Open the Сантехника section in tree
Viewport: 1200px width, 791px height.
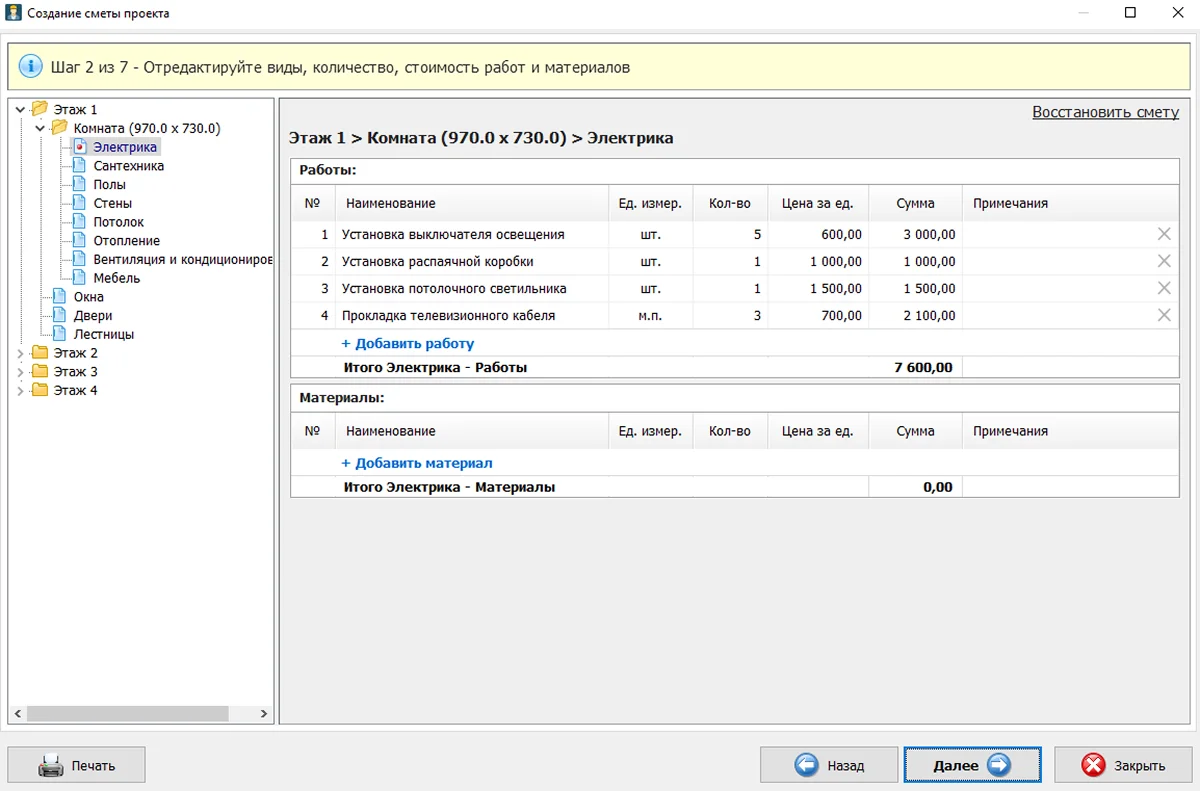pos(128,166)
